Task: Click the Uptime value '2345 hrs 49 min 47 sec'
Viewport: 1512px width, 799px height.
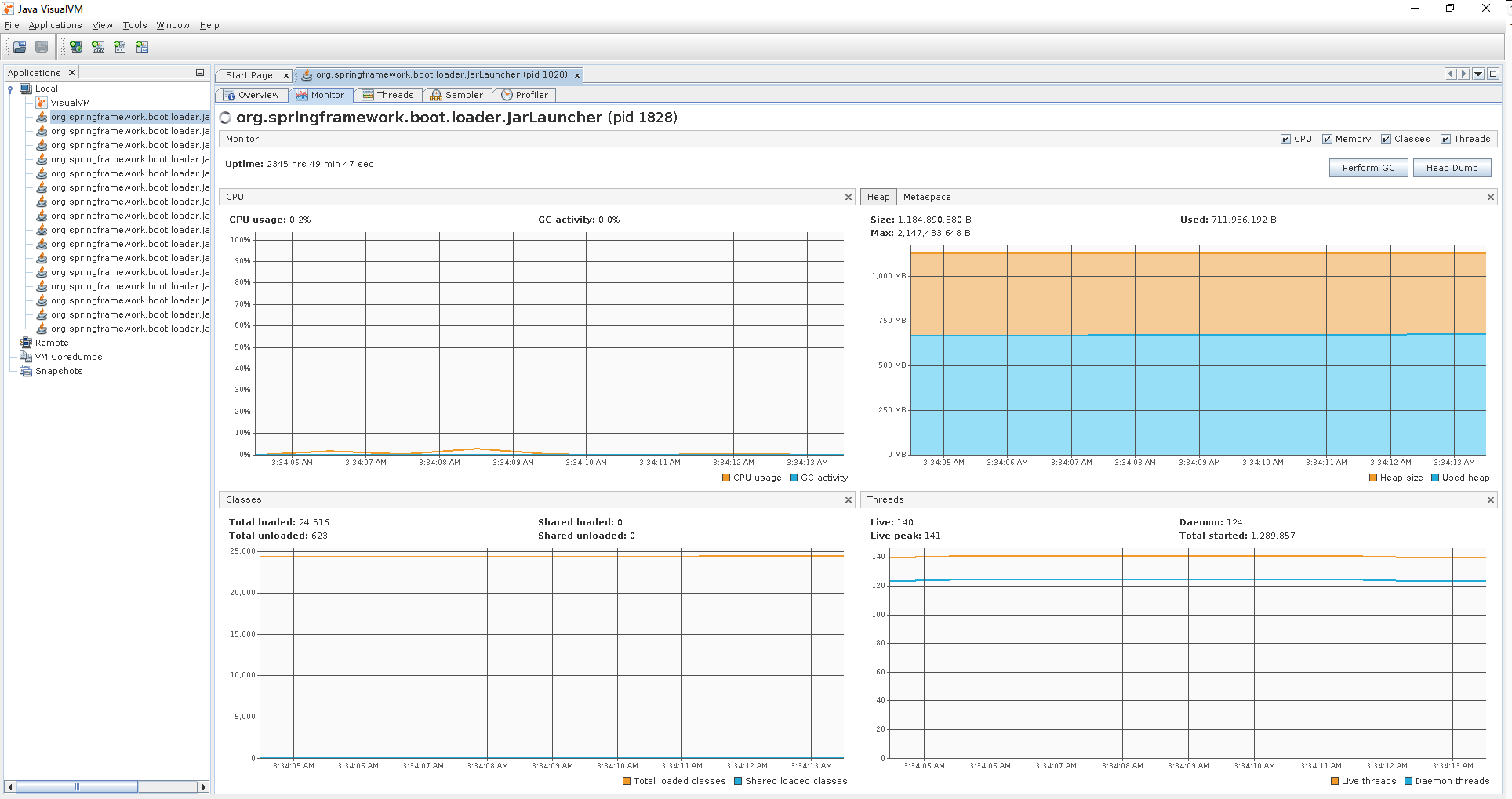Action: (x=320, y=164)
